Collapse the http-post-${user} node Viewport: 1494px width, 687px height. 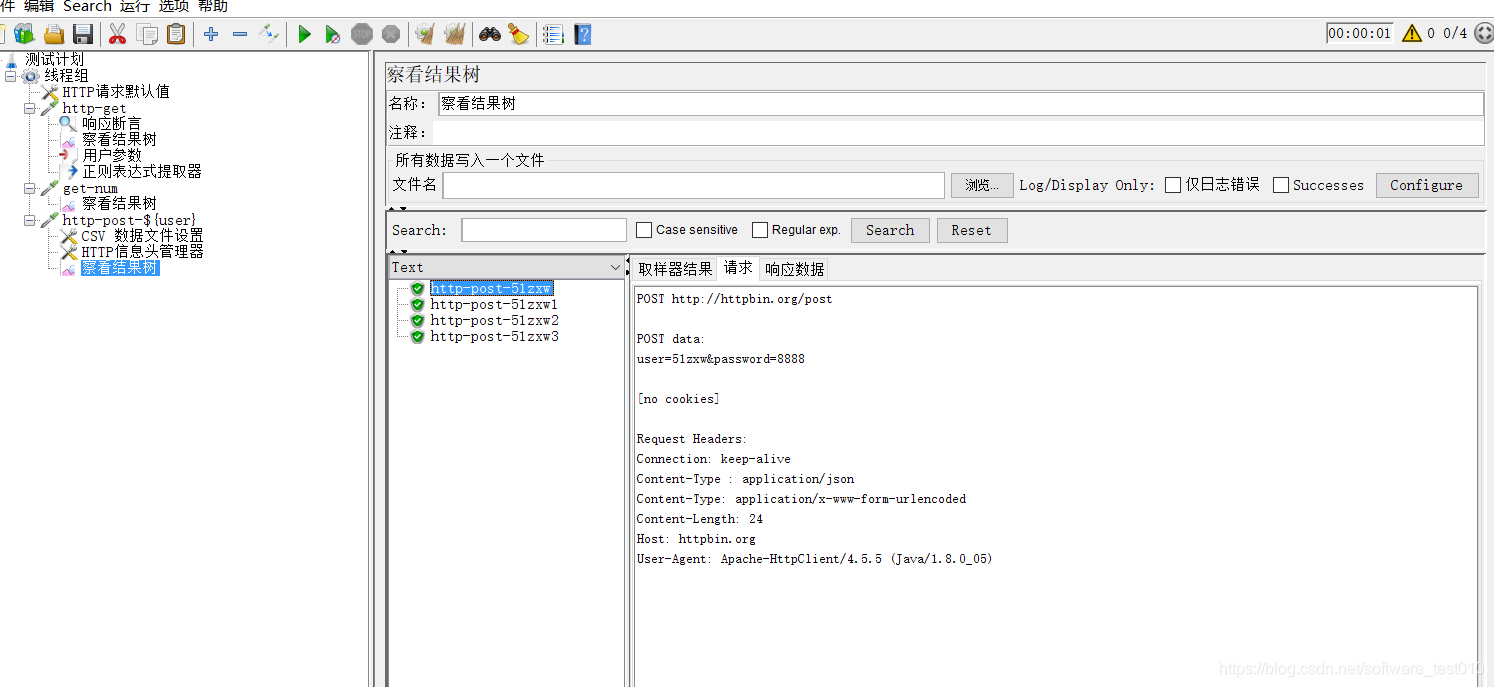[x=29, y=220]
